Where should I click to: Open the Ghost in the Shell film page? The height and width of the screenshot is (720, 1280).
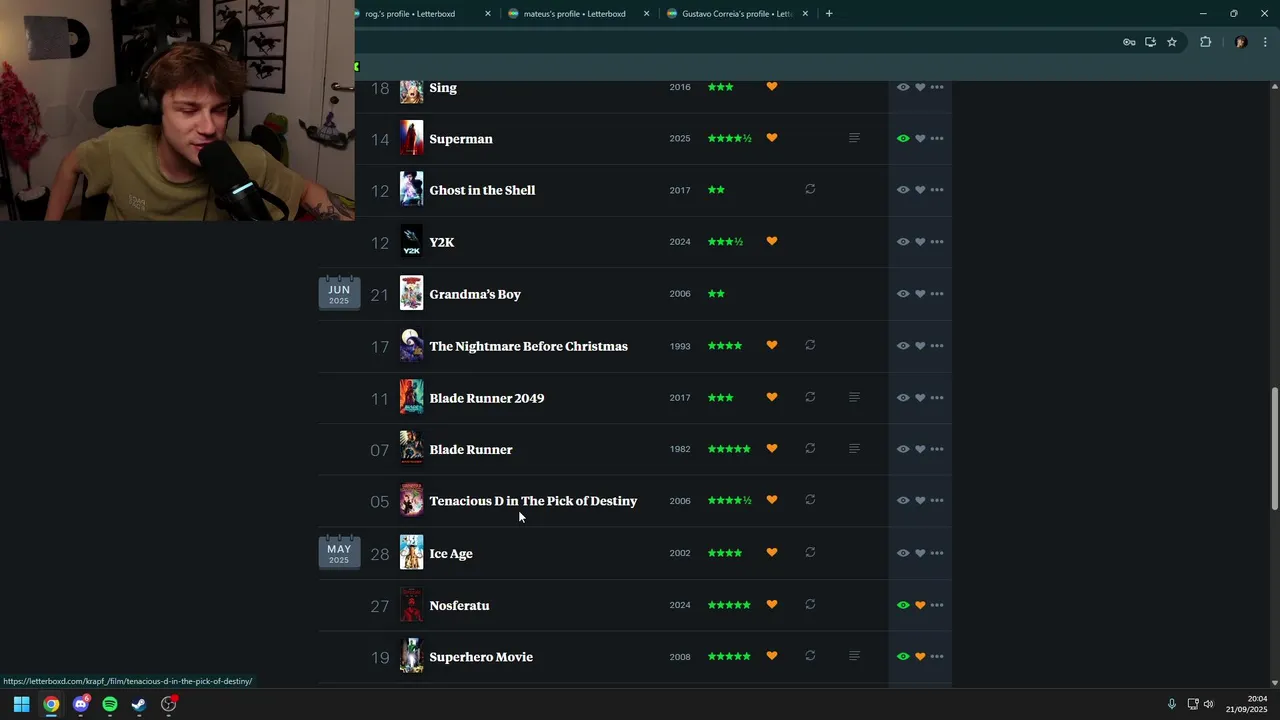(x=482, y=190)
